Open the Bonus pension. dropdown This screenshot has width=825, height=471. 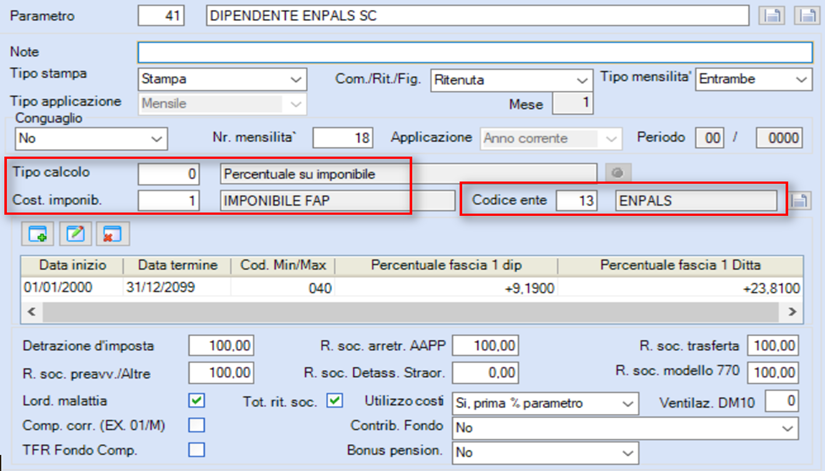pyautogui.click(x=545, y=453)
